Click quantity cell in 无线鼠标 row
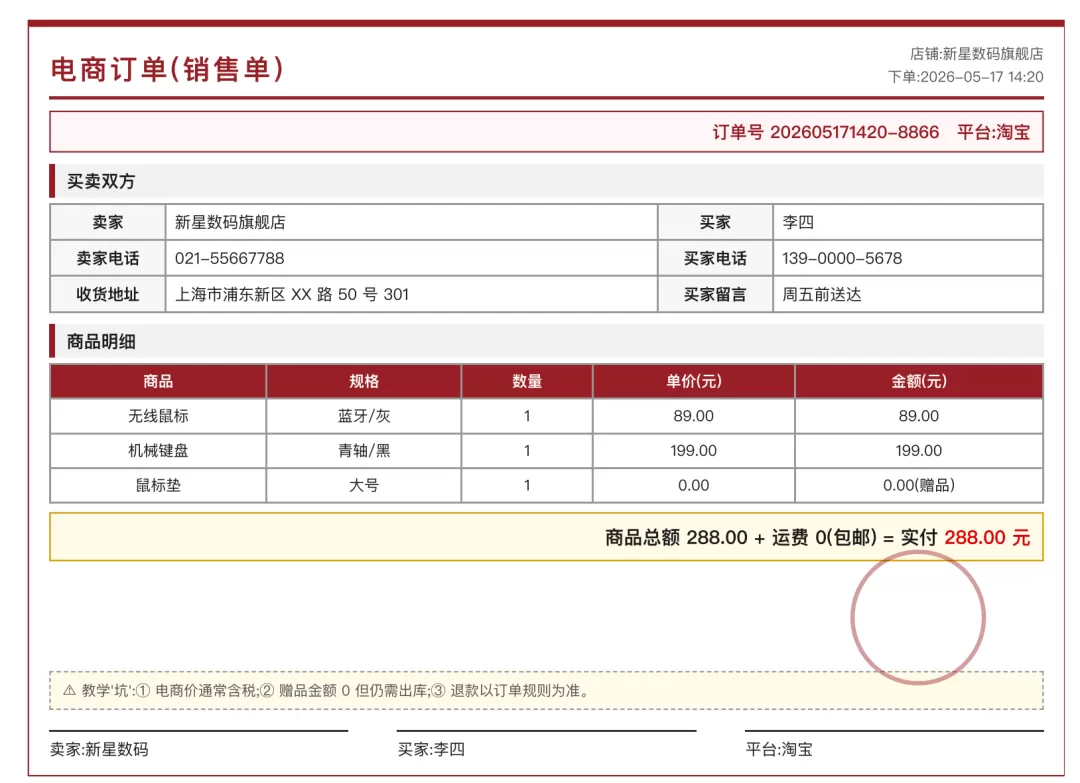The width and height of the screenshot is (1080, 783). (x=527, y=416)
